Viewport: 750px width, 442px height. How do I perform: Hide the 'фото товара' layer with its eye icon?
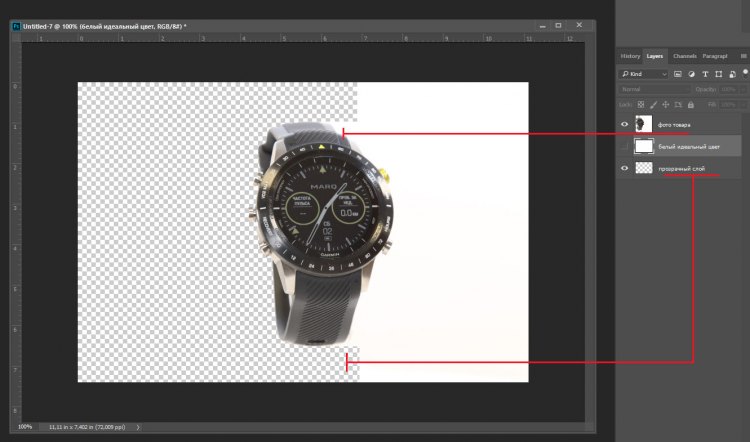[x=624, y=124]
